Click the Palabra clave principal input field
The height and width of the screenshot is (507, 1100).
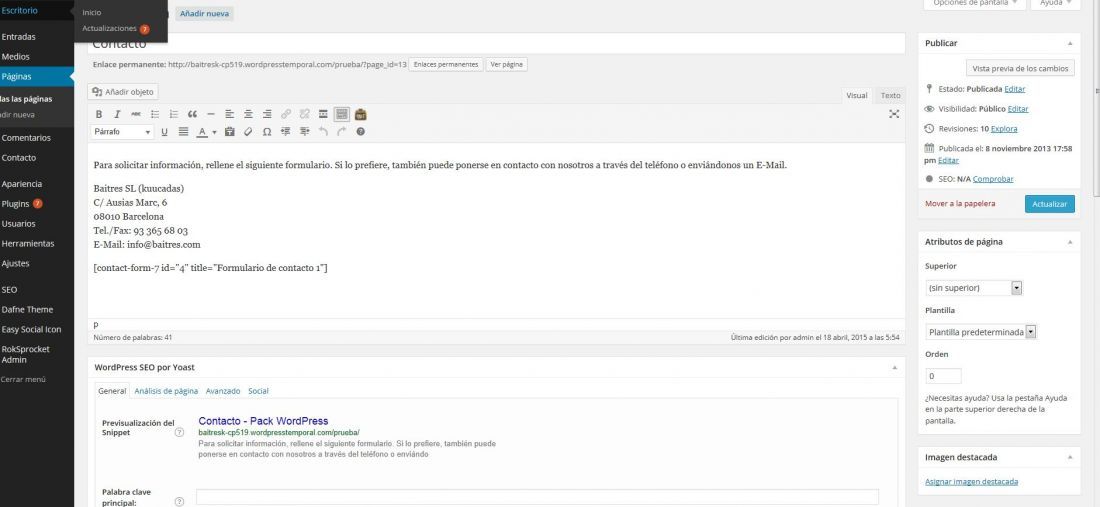pyautogui.click(x=537, y=497)
